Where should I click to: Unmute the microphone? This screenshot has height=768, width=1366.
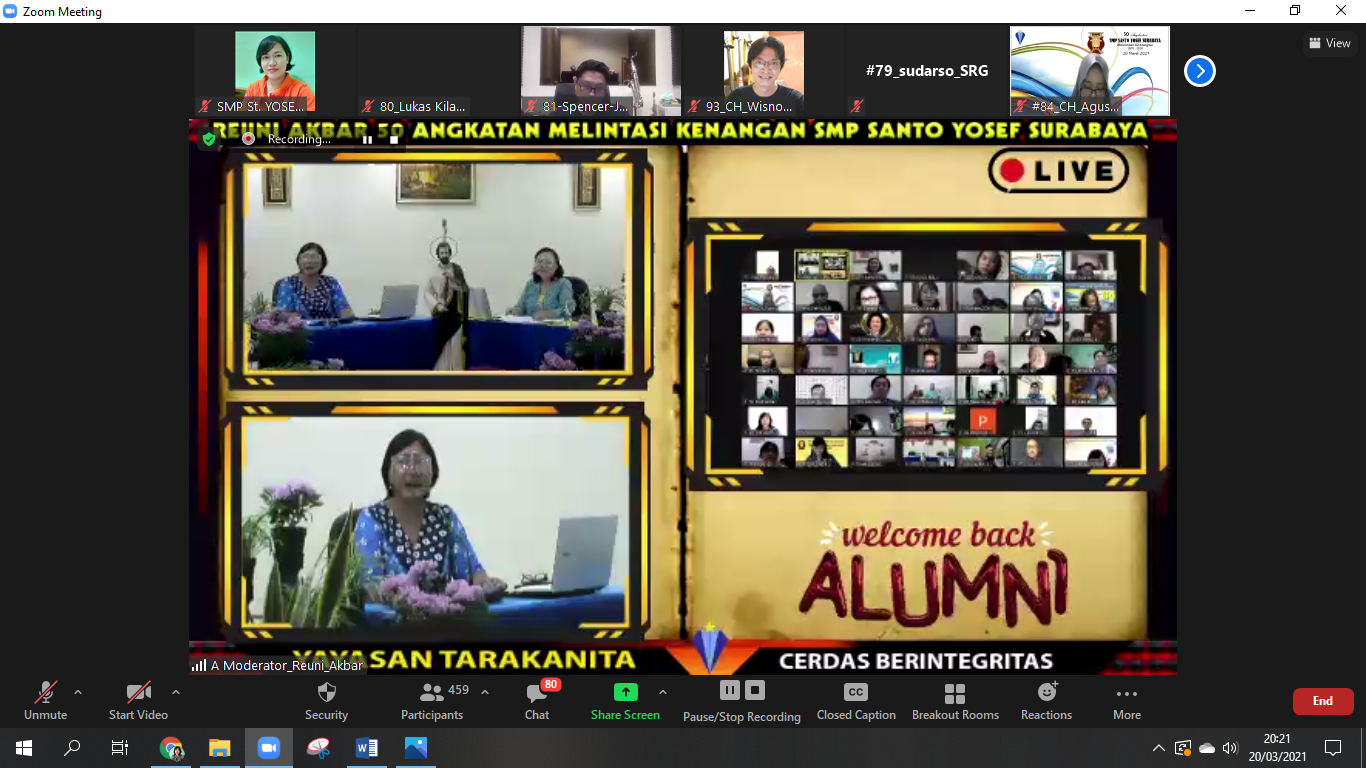[45, 701]
